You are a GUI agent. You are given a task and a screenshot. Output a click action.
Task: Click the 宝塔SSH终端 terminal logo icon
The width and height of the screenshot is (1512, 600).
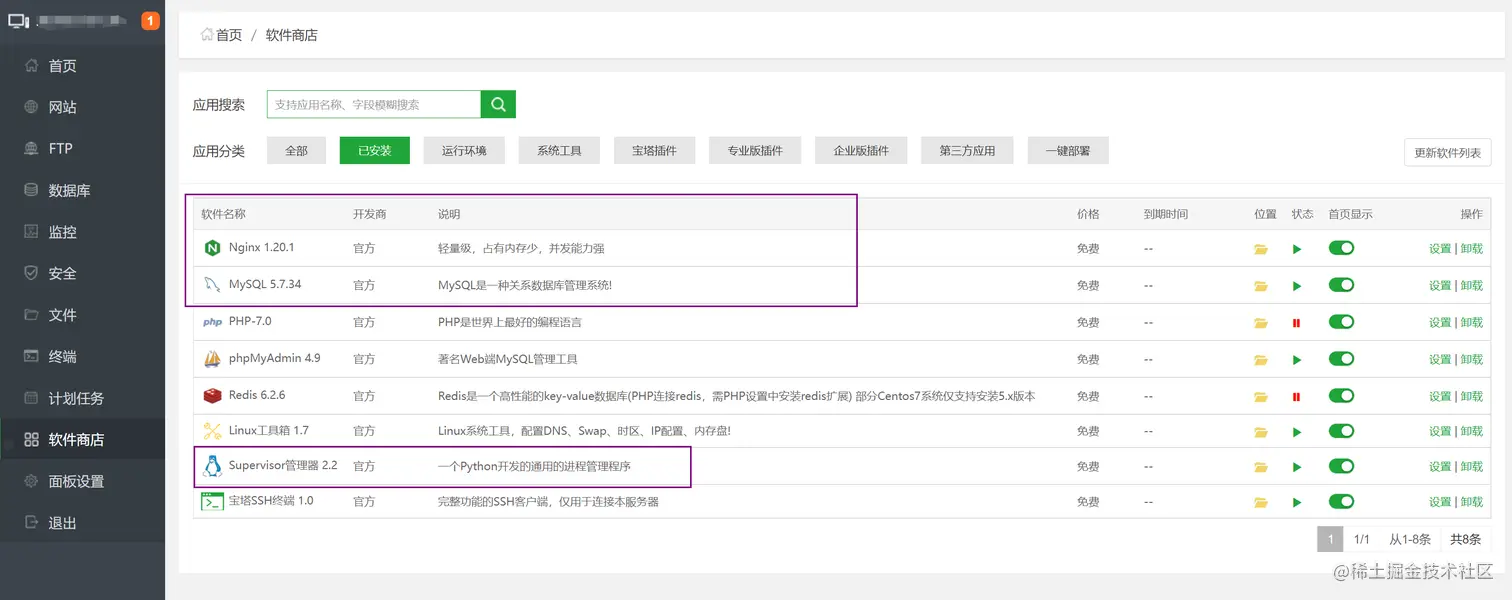point(212,501)
